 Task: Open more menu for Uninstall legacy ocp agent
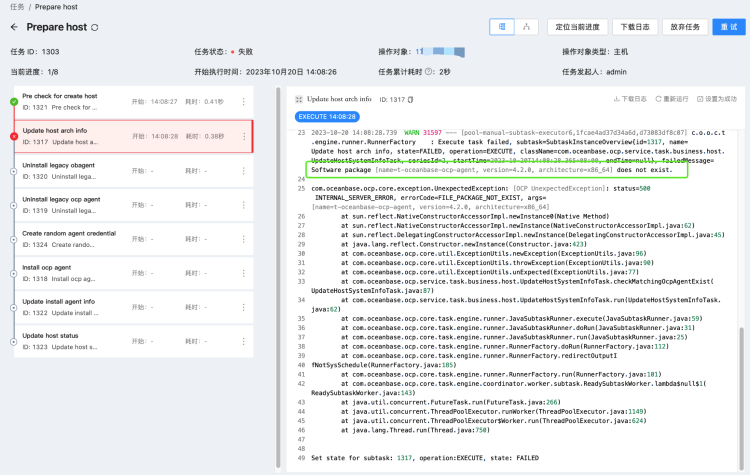coord(243,205)
